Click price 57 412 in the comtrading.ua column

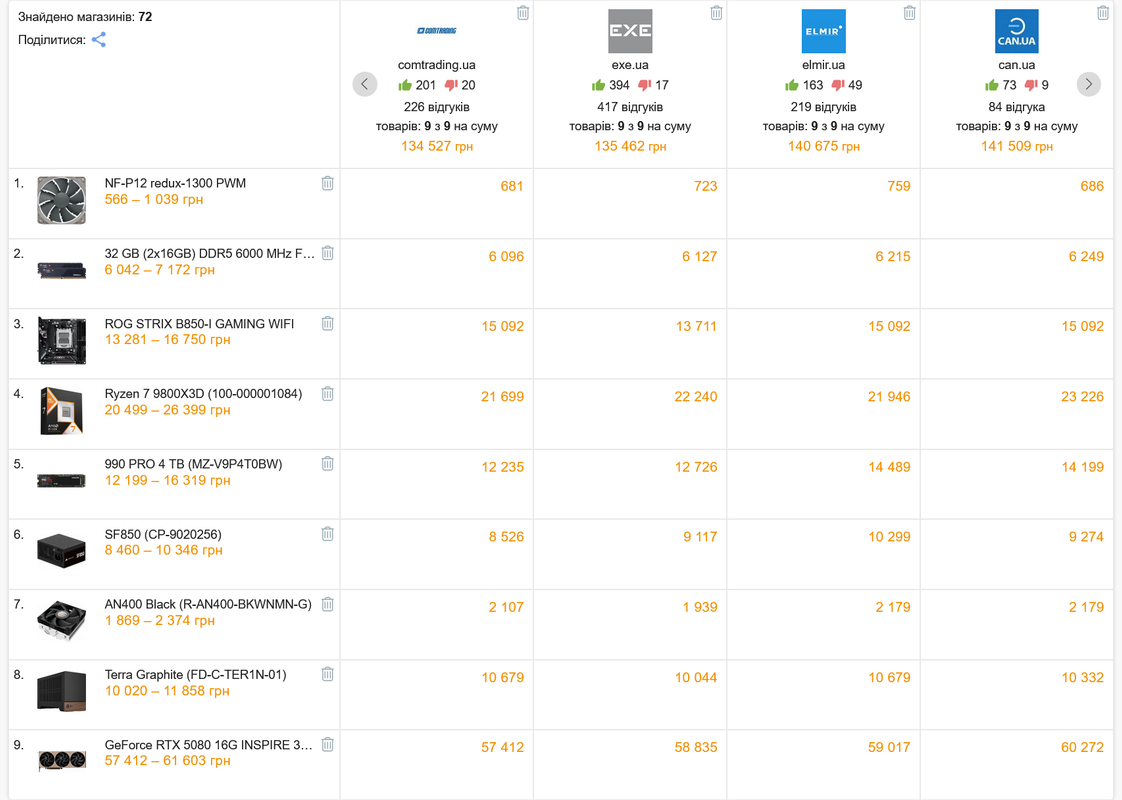pos(502,748)
